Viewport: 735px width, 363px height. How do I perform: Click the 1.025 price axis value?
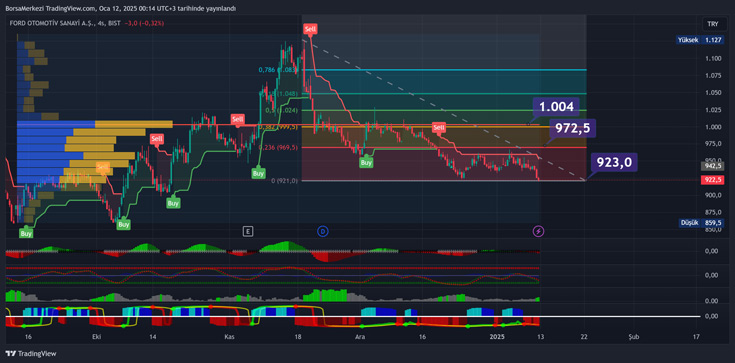pyautogui.click(x=712, y=110)
